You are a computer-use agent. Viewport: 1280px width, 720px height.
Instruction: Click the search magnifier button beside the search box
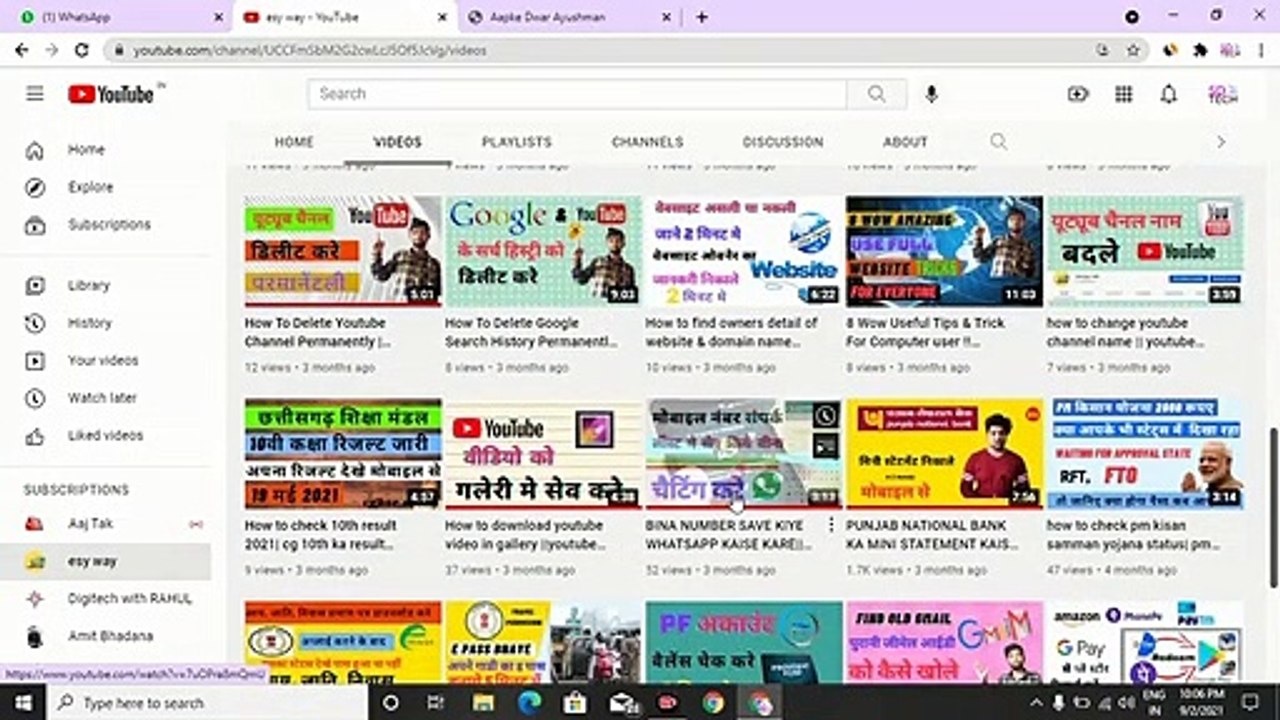877,94
